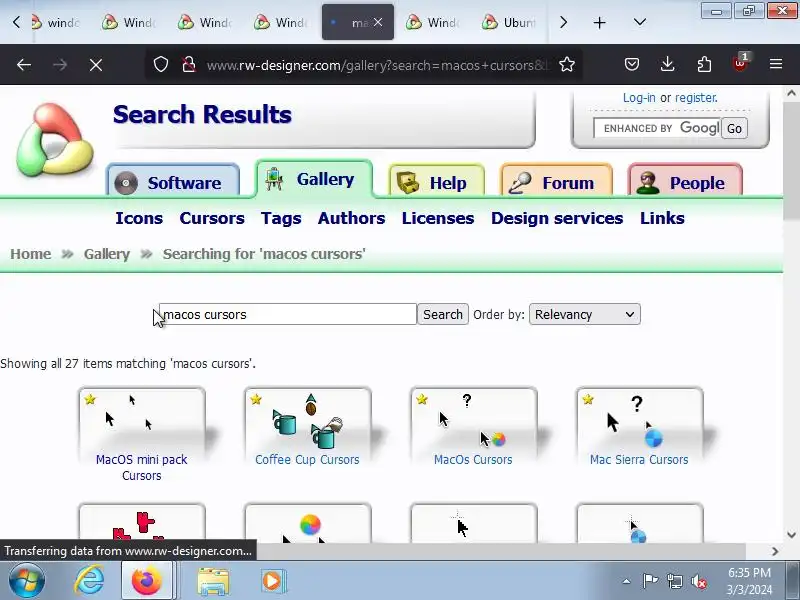Click the horizontal scrollbar right arrow

coord(775,551)
